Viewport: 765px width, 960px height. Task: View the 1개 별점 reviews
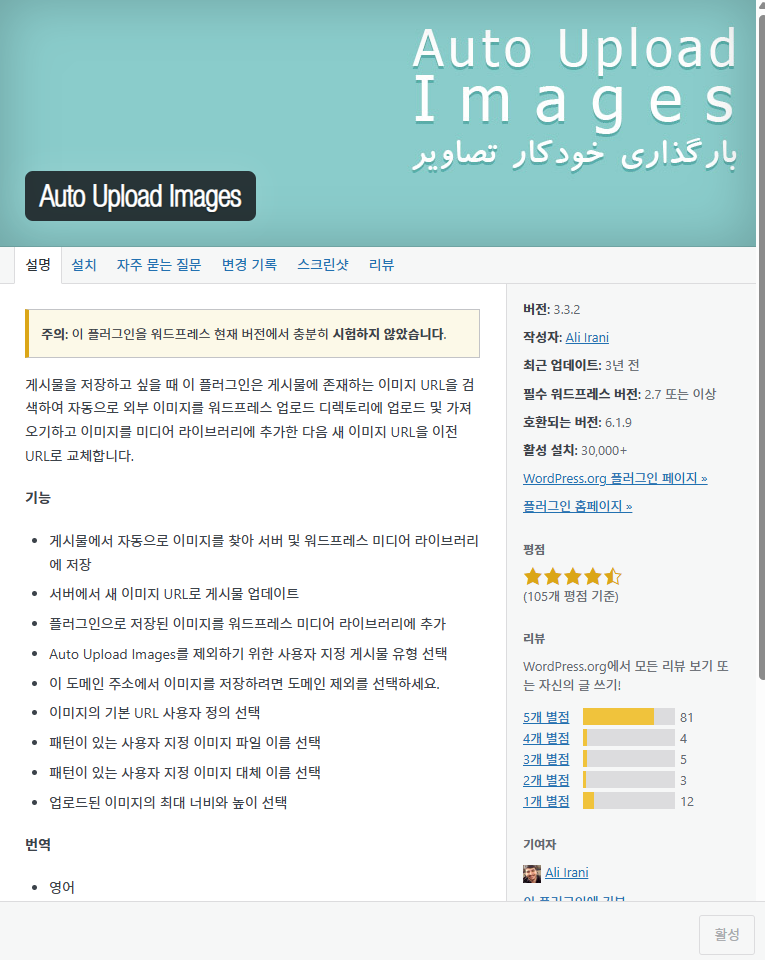click(546, 801)
